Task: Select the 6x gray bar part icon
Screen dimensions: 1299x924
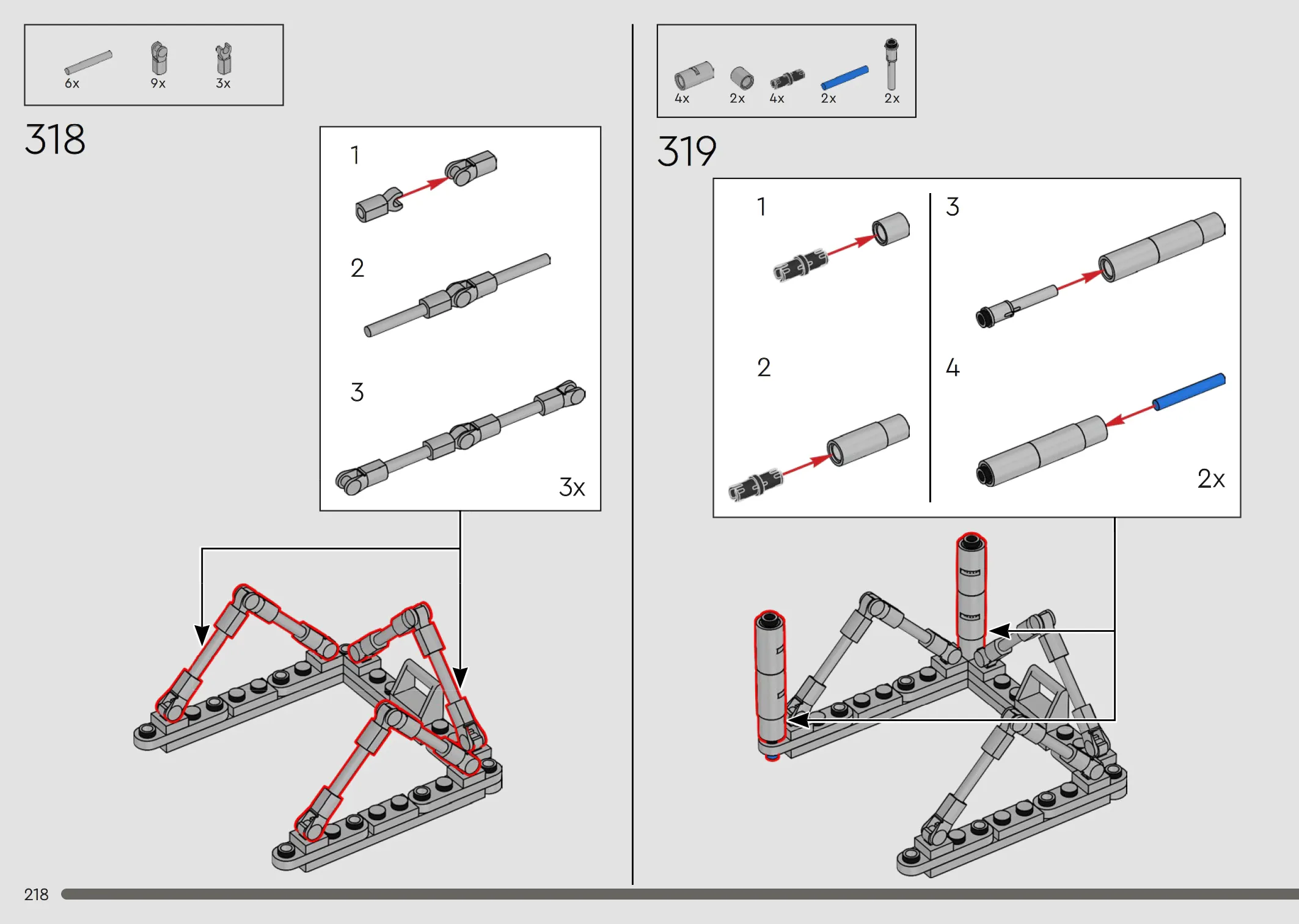Action: point(88,62)
